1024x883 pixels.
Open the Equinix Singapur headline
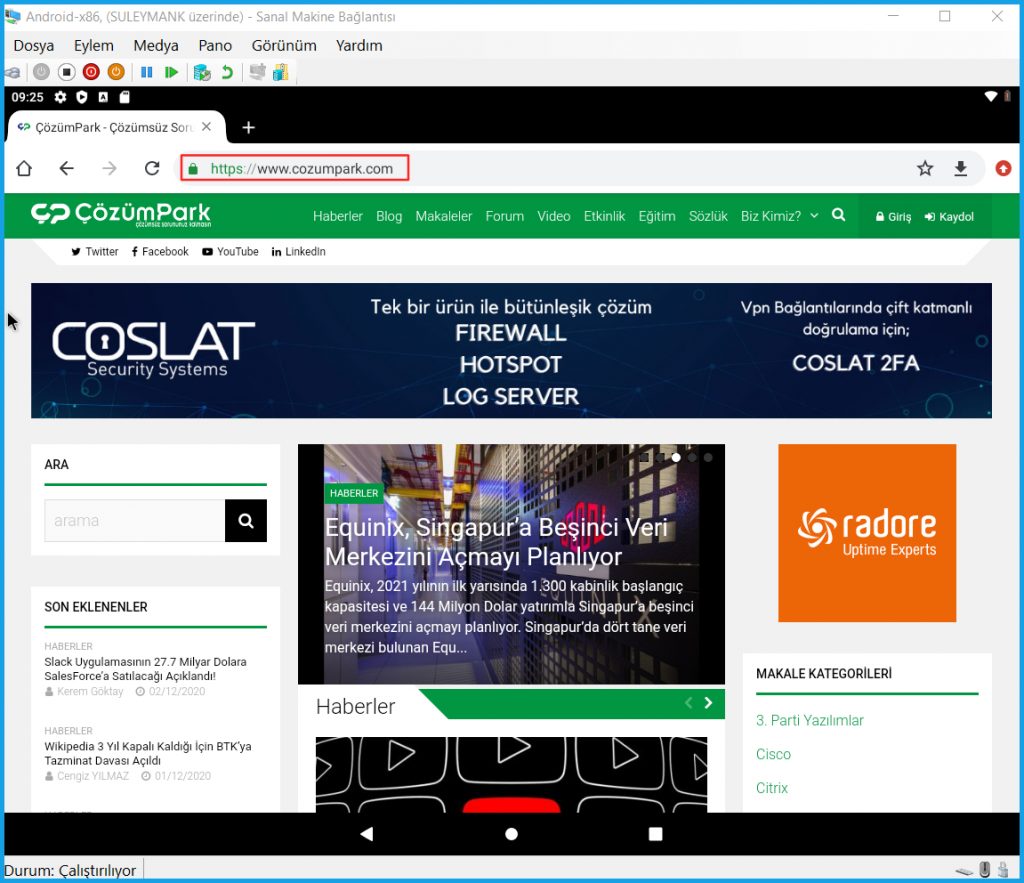(496, 541)
